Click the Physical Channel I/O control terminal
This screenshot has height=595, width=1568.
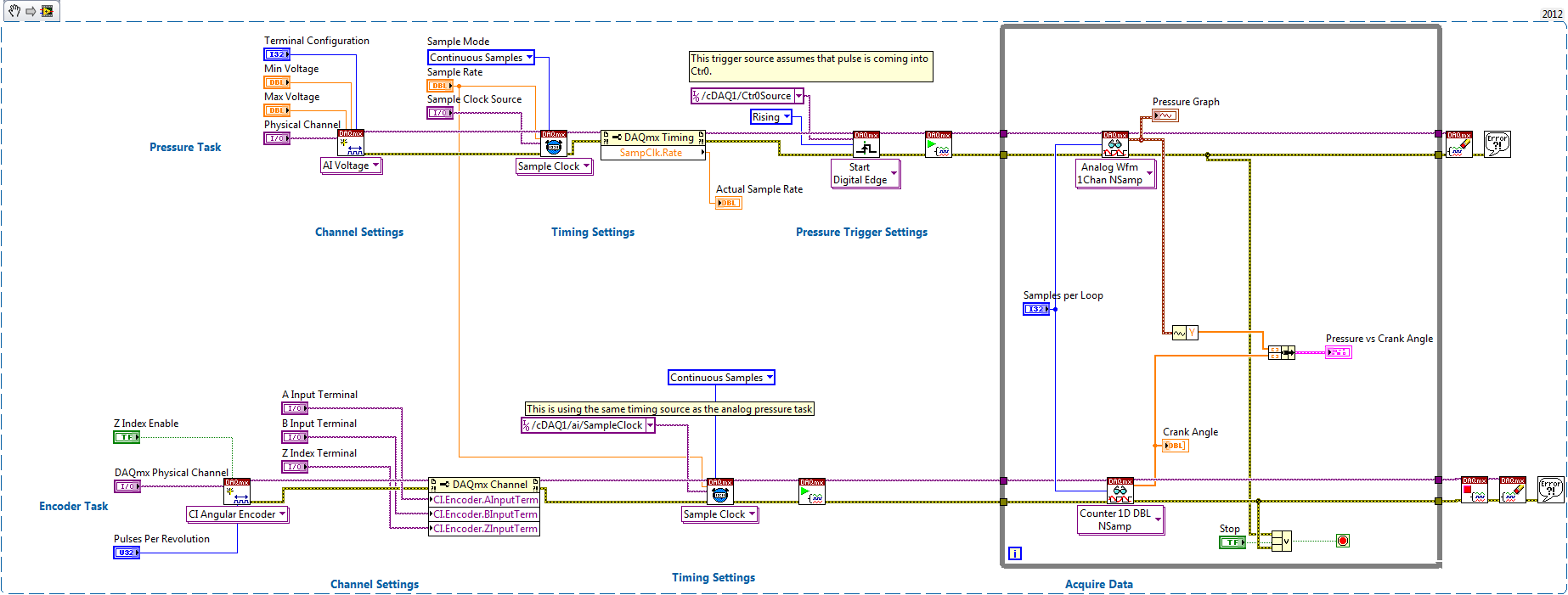coord(277,138)
